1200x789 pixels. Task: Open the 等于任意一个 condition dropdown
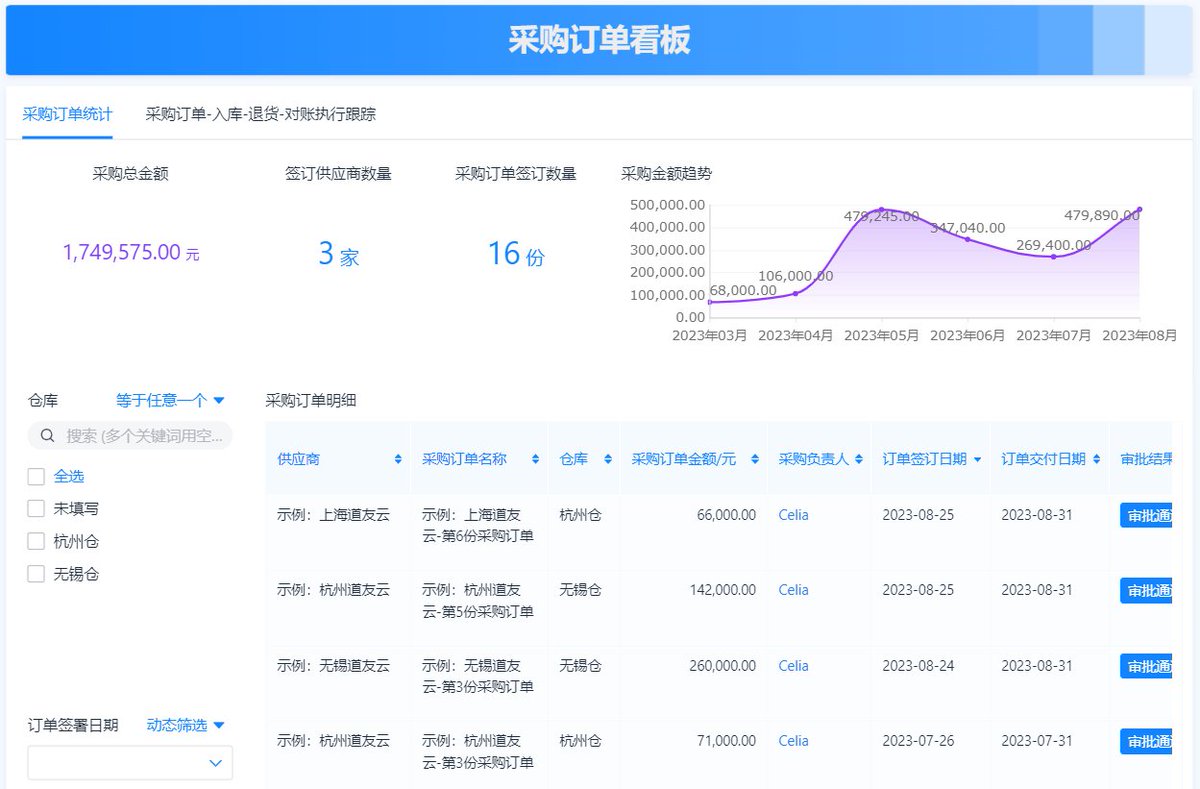[170, 400]
